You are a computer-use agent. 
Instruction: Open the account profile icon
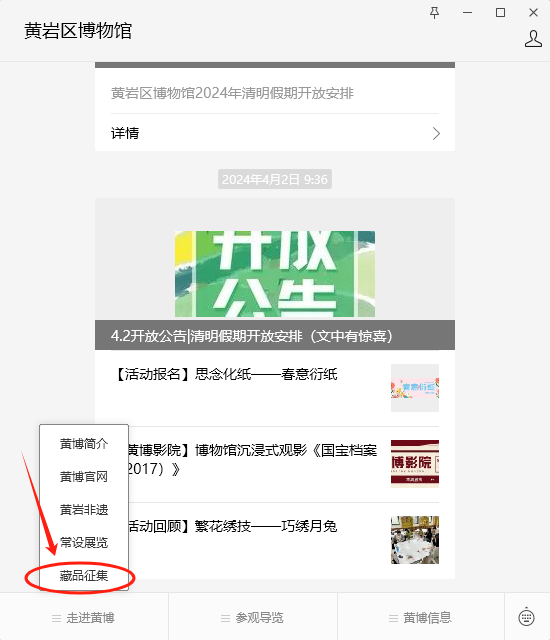tap(533, 39)
